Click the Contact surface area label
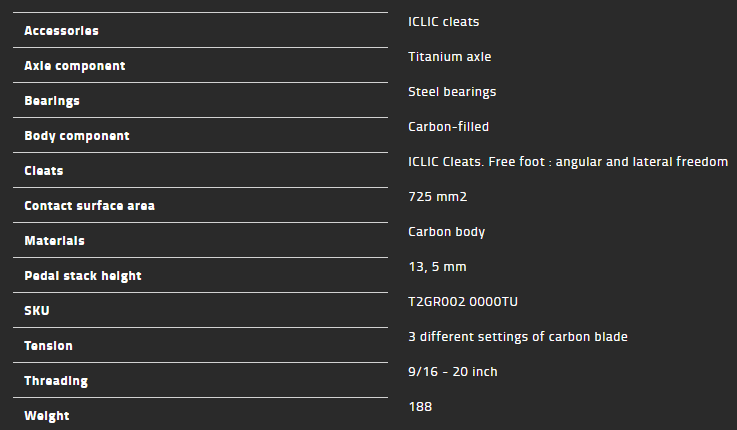Viewport: 737px width, 430px height. (89, 205)
